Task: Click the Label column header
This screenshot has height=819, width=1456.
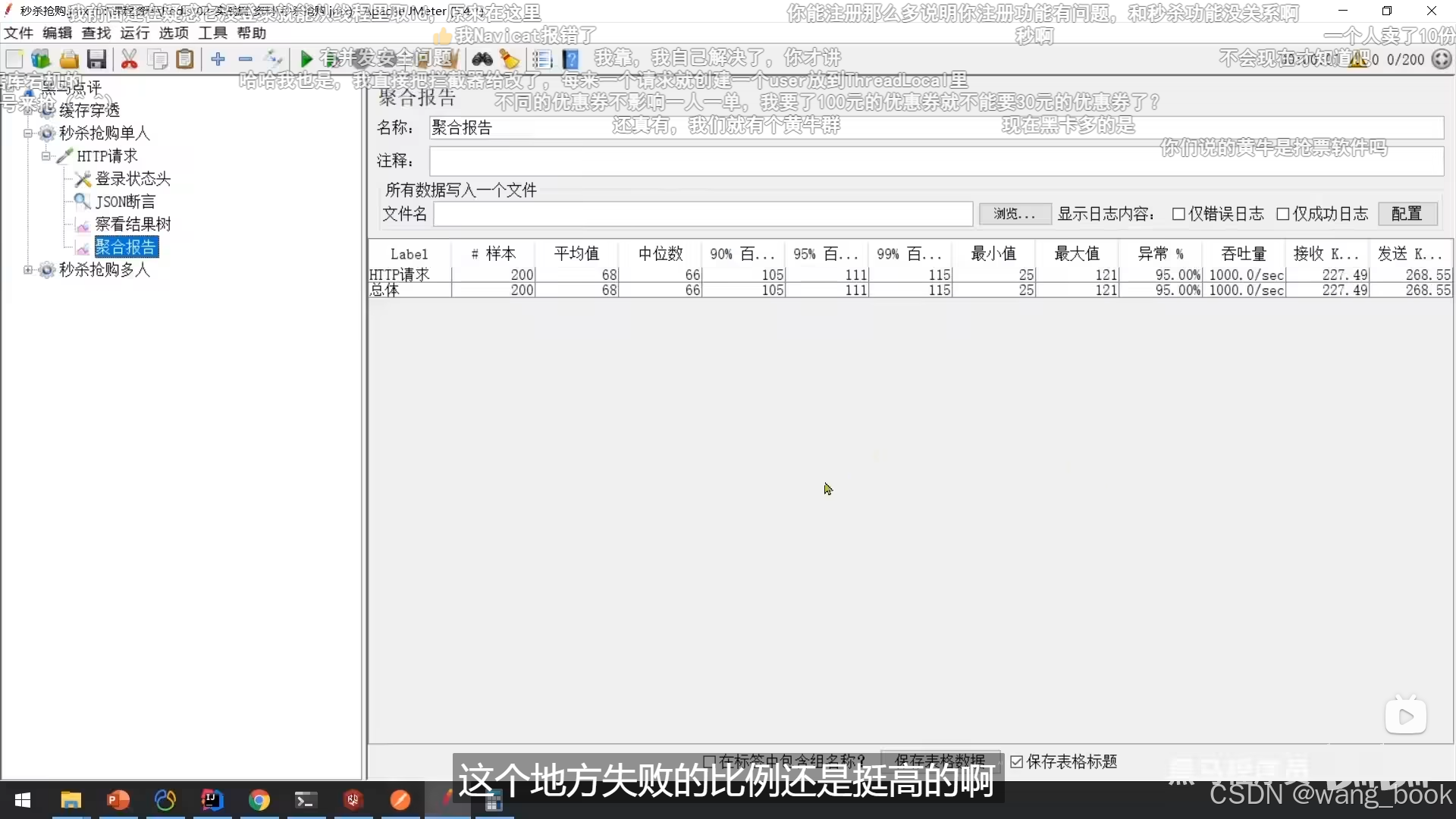Action: [409, 254]
